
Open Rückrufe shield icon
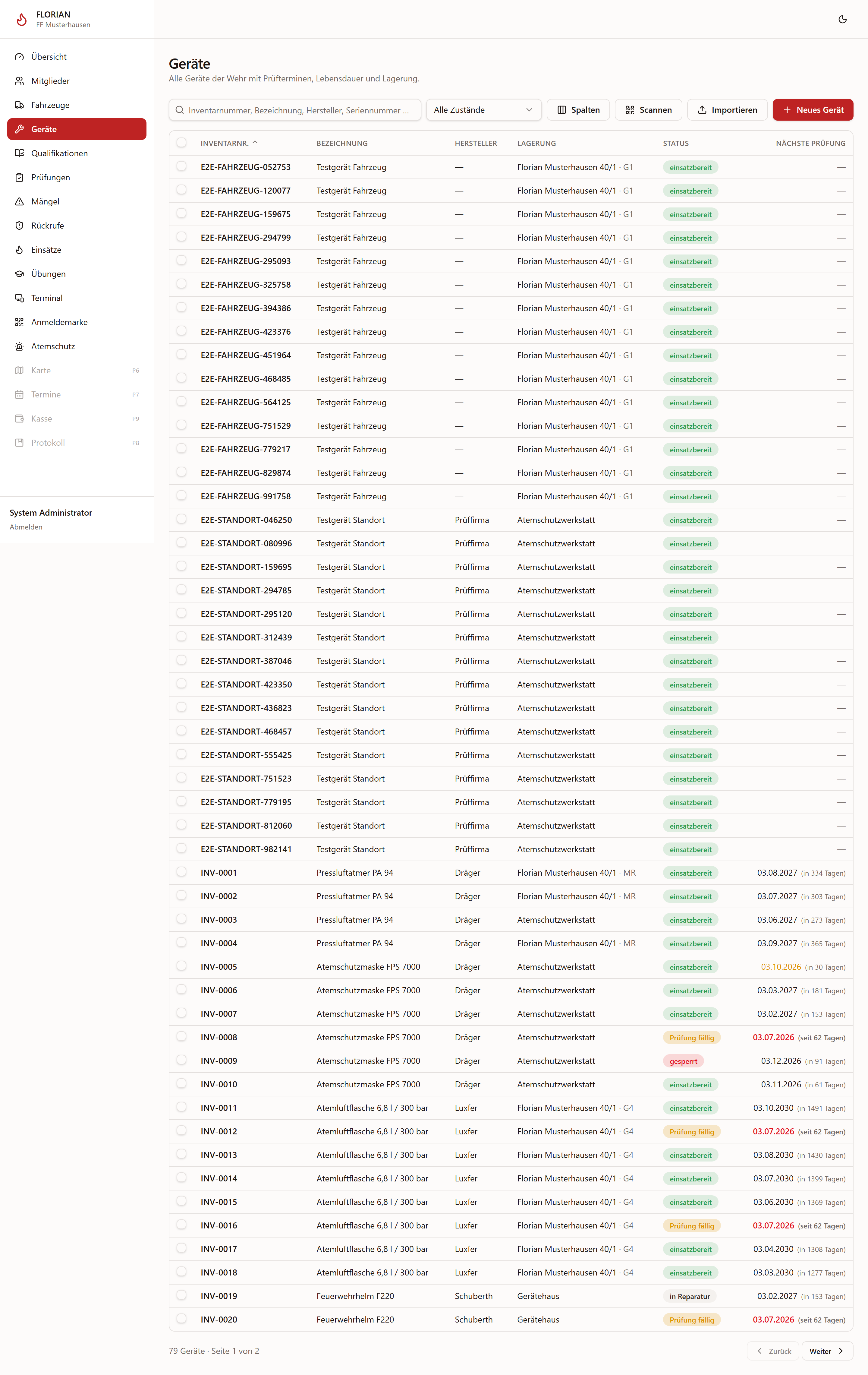point(19,226)
